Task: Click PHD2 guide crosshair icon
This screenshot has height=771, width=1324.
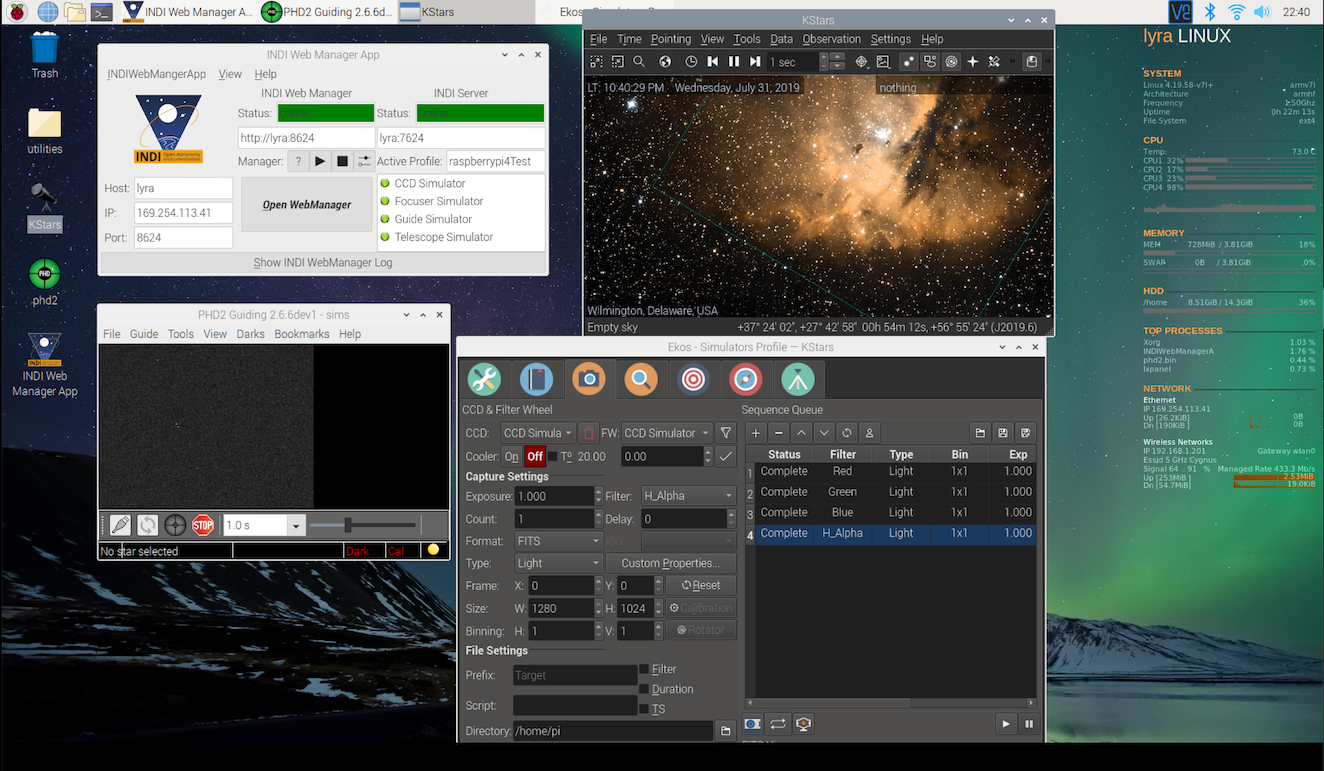Action: click(x=175, y=525)
